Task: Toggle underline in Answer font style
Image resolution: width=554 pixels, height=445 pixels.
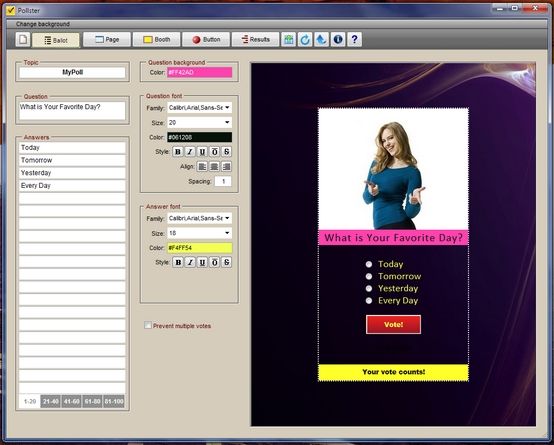Action: pyautogui.click(x=202, y=262)
